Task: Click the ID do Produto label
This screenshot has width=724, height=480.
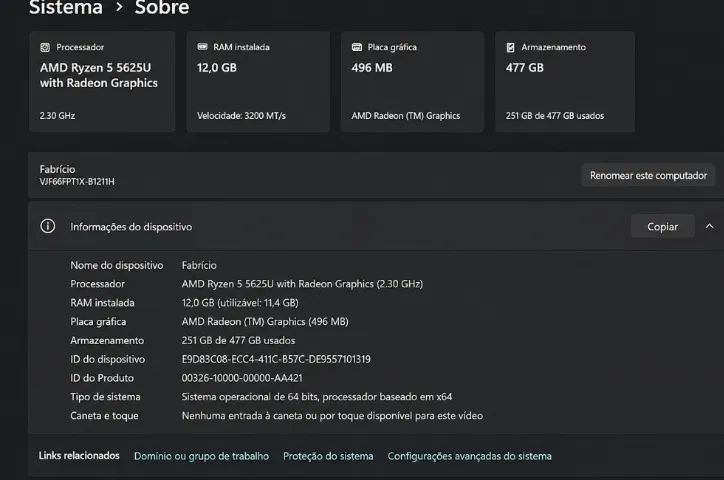Action: (102, 378)
